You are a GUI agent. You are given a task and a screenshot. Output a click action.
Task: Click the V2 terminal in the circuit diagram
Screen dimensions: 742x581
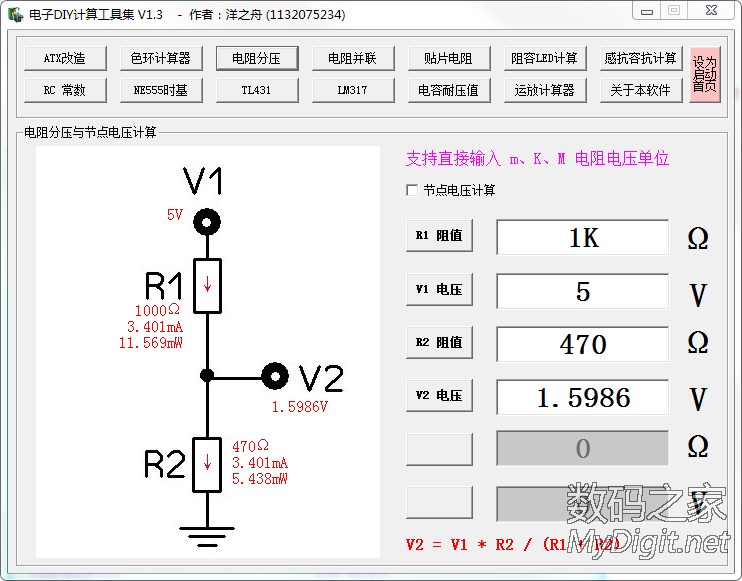click(275, 376)
